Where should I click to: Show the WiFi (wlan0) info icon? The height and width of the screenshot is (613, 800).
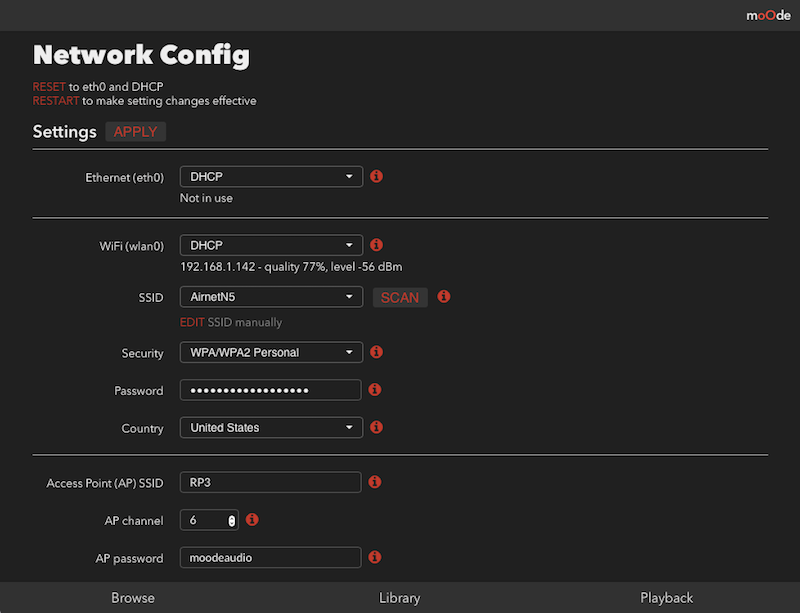[x=377, y=245]
